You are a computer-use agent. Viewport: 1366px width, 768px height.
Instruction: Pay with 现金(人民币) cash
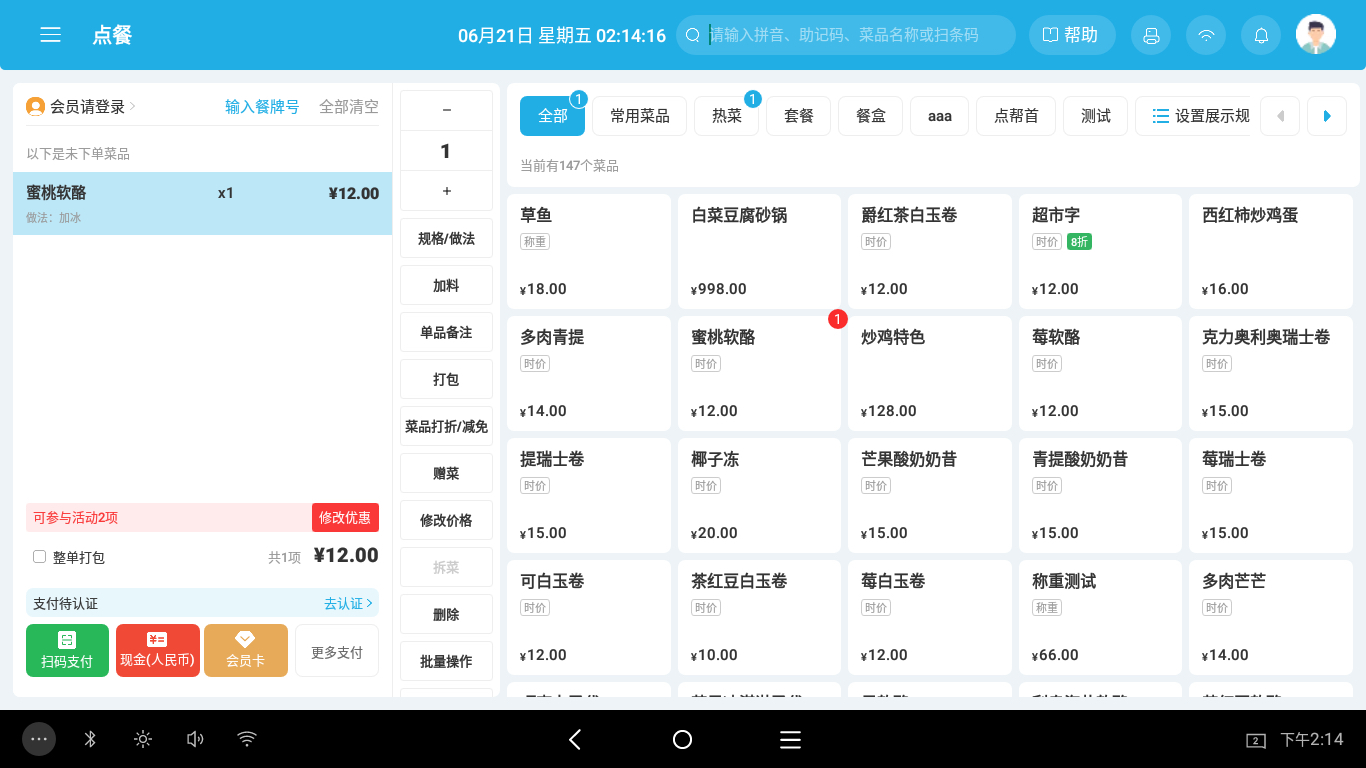click(157, 650)
